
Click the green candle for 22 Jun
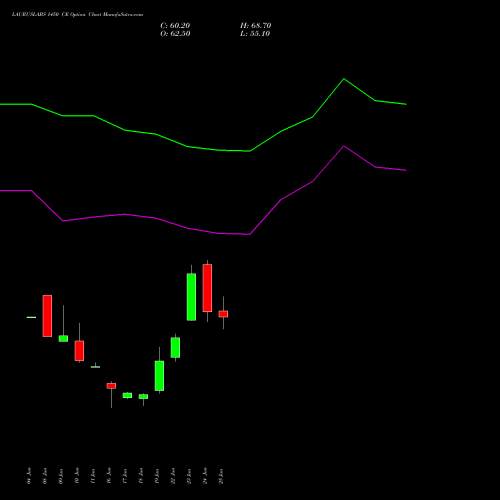pyautogui.click(x=175, y=348)
